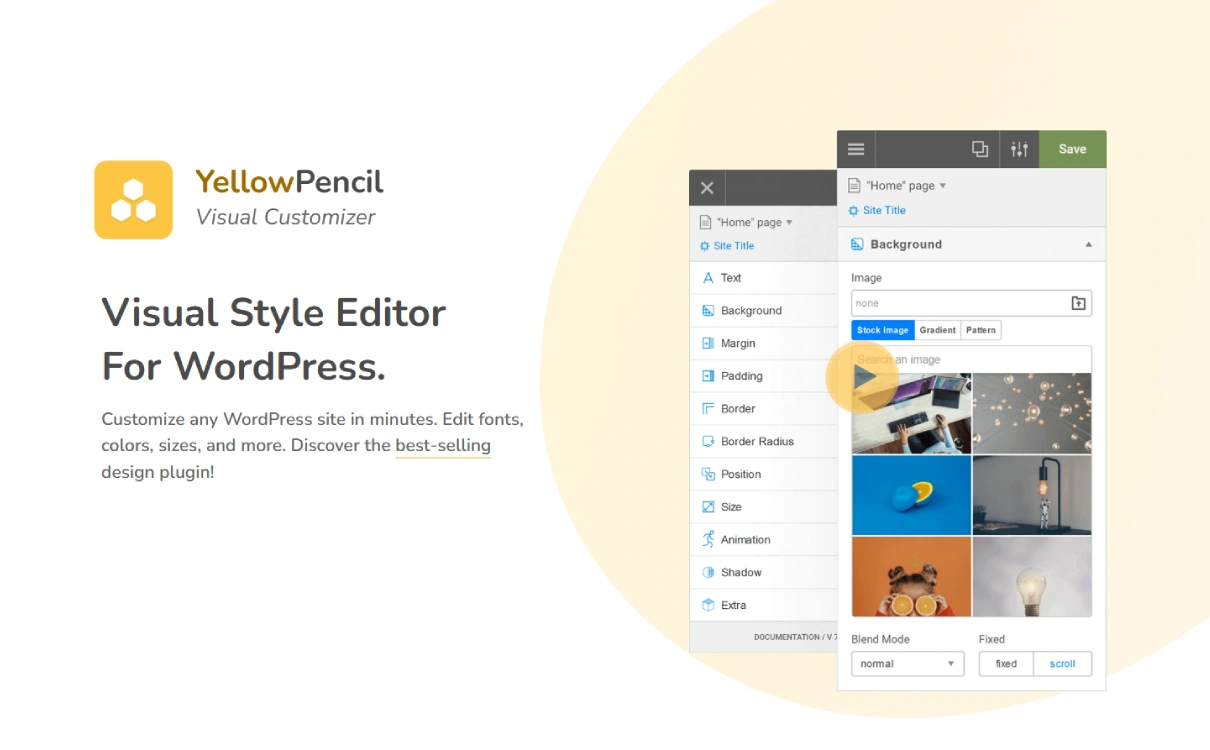Click the target icon before Site Title in back panel
Image resolution: width=1210 pixels, height=750 pixels.
pyautogui.click(x=704, y=246)
